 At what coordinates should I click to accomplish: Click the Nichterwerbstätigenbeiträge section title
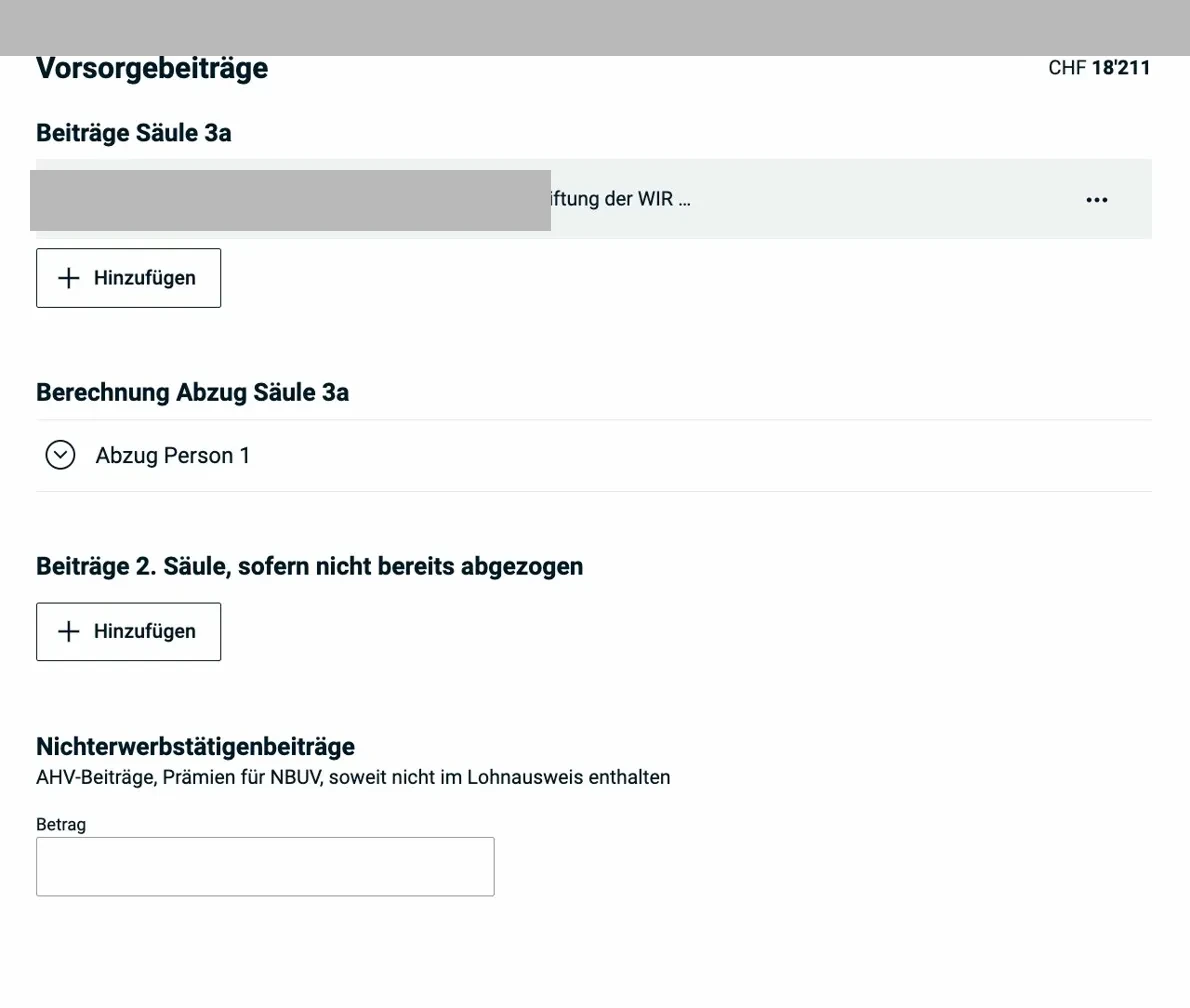coord(195,746)
